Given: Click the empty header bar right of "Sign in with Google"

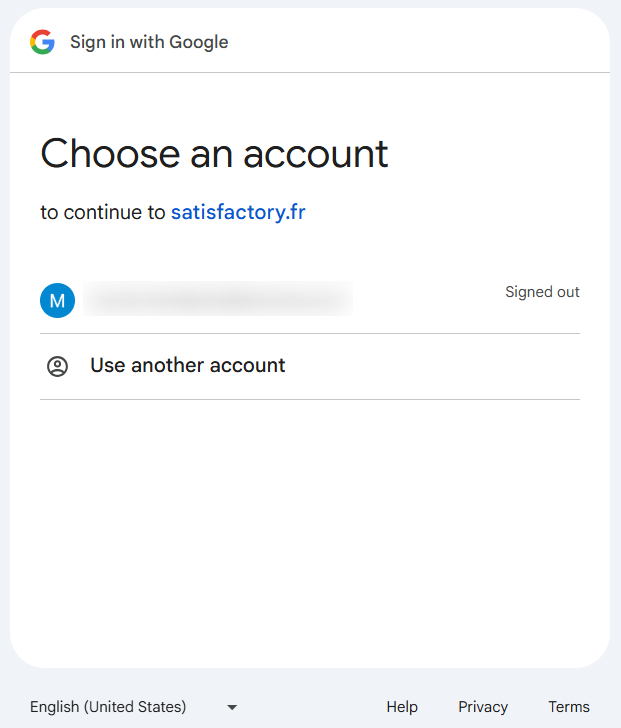Looking at the screenshot, I should [420, 42].
